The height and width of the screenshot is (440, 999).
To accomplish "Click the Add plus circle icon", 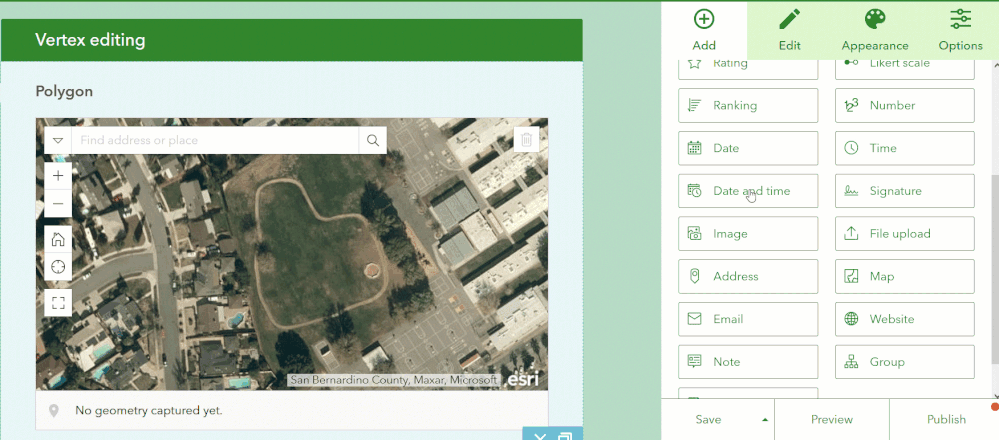I will click(703, 19).
